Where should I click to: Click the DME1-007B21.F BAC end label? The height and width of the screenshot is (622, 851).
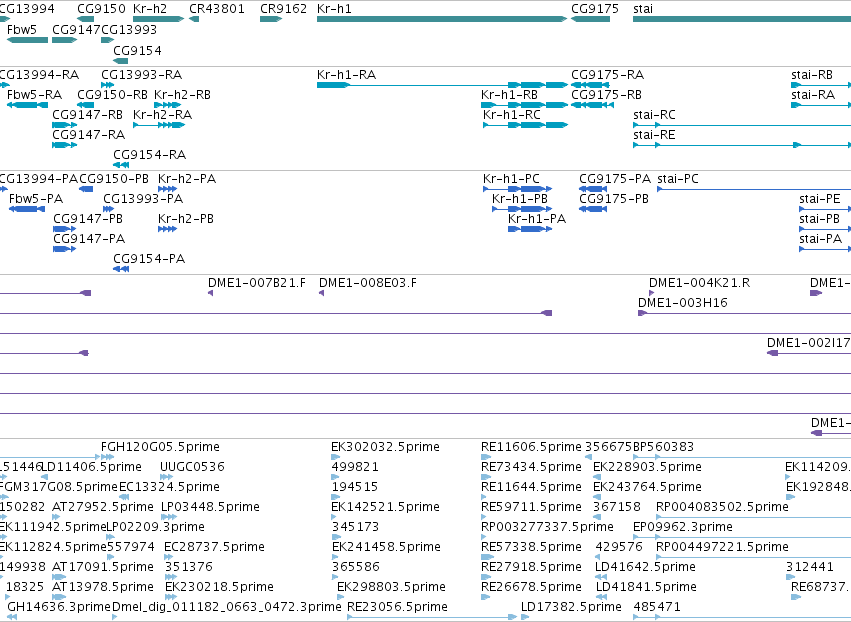pos(257,283)
